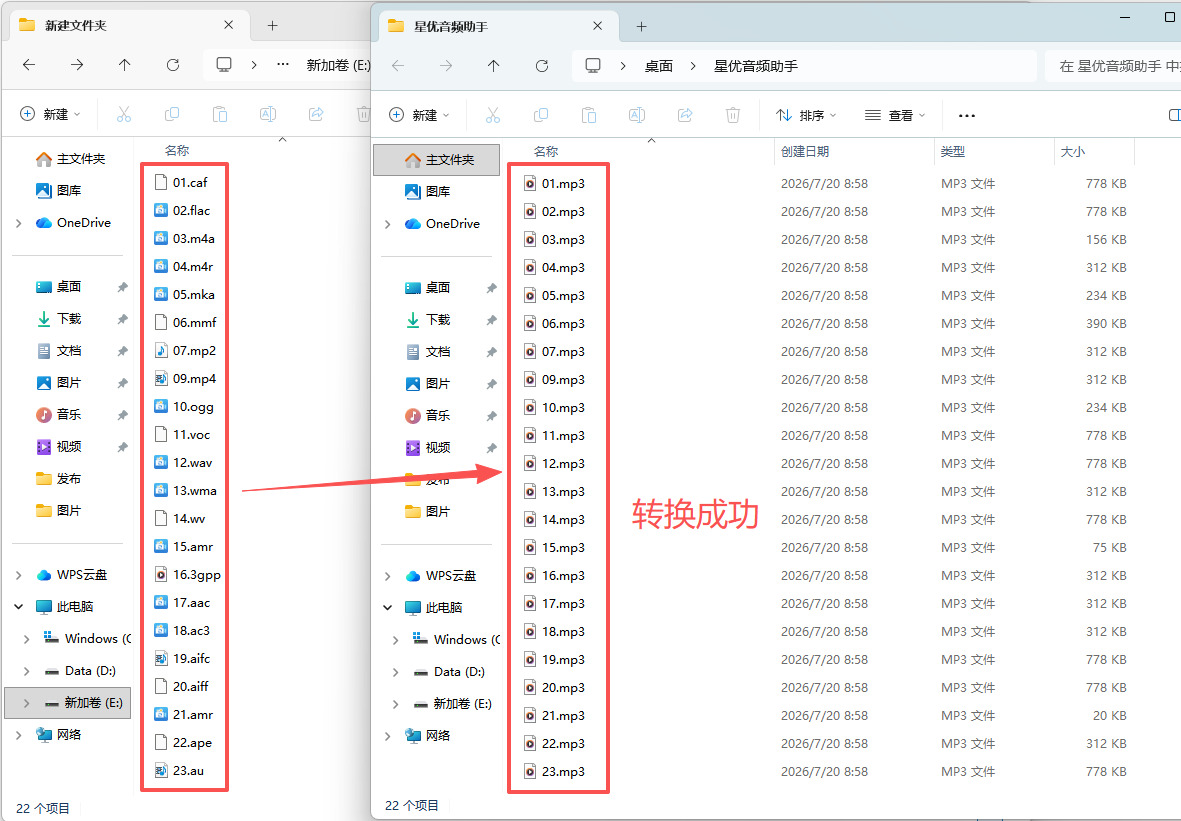
Task: Click the up arrow in the right window
Action: point(493,66)
